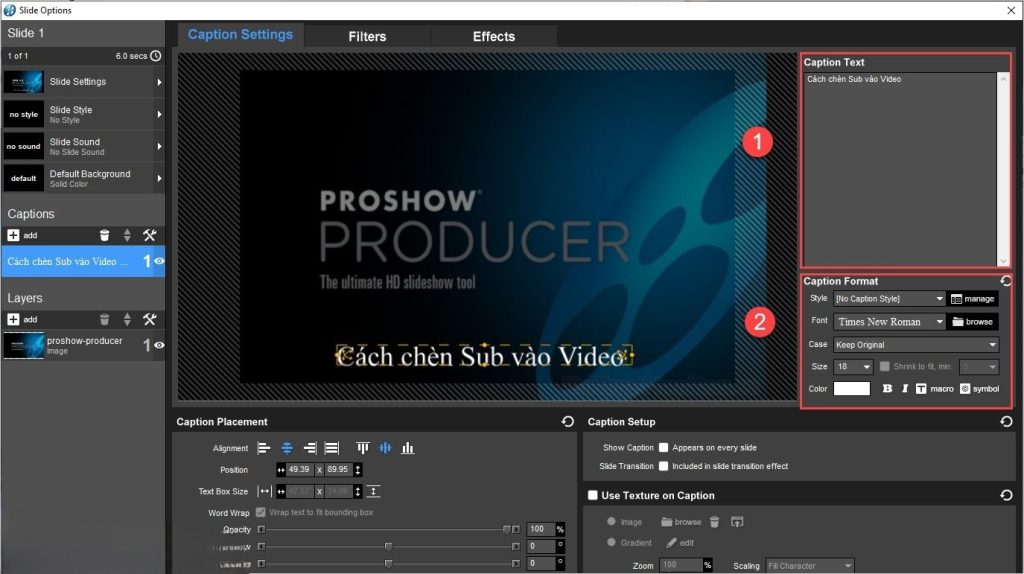The image size is (1024, 574).
Task: Enable Use Texture on Caption
Action: point(592,496)
